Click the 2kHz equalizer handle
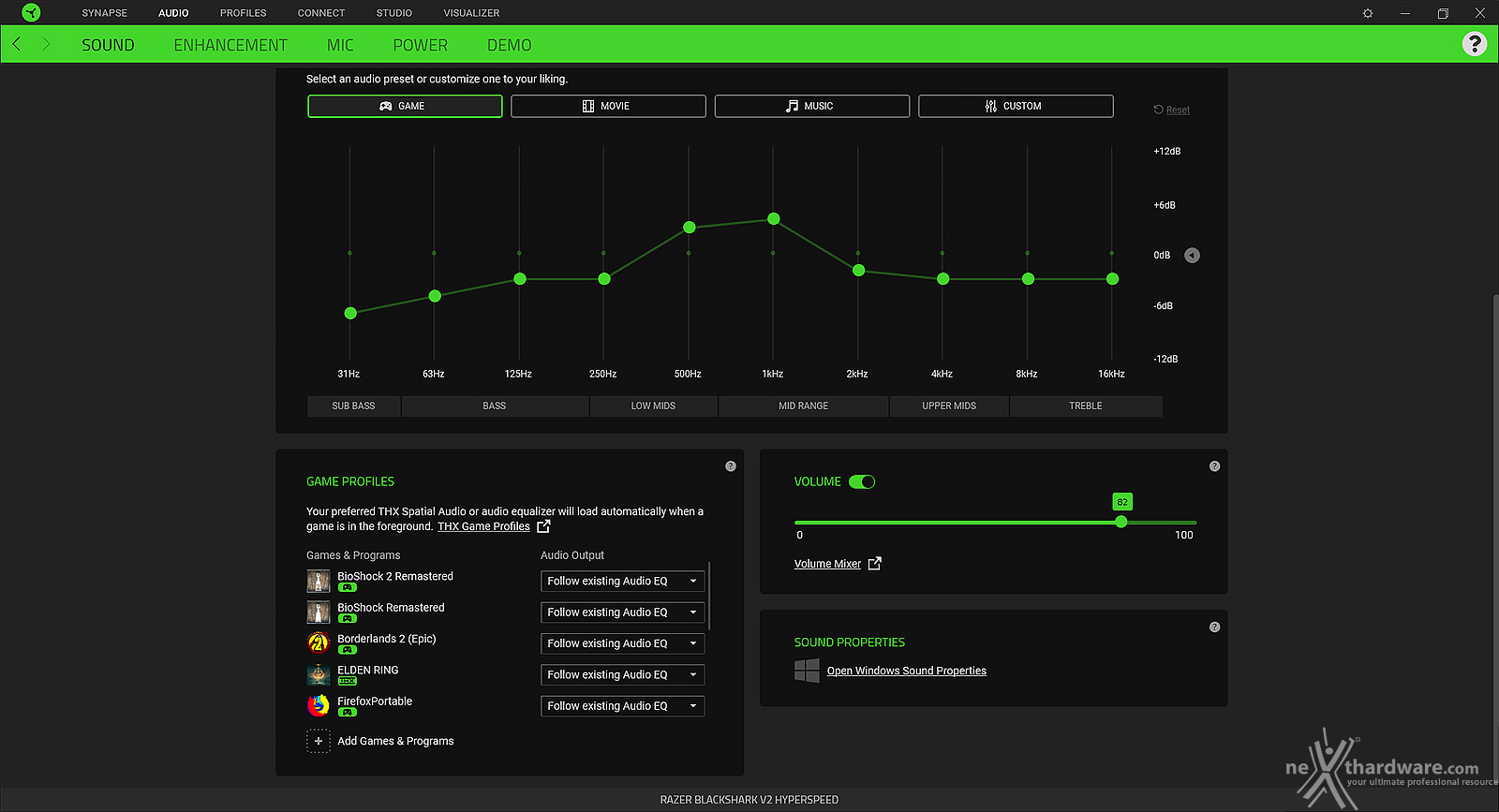 coord(858,270)
